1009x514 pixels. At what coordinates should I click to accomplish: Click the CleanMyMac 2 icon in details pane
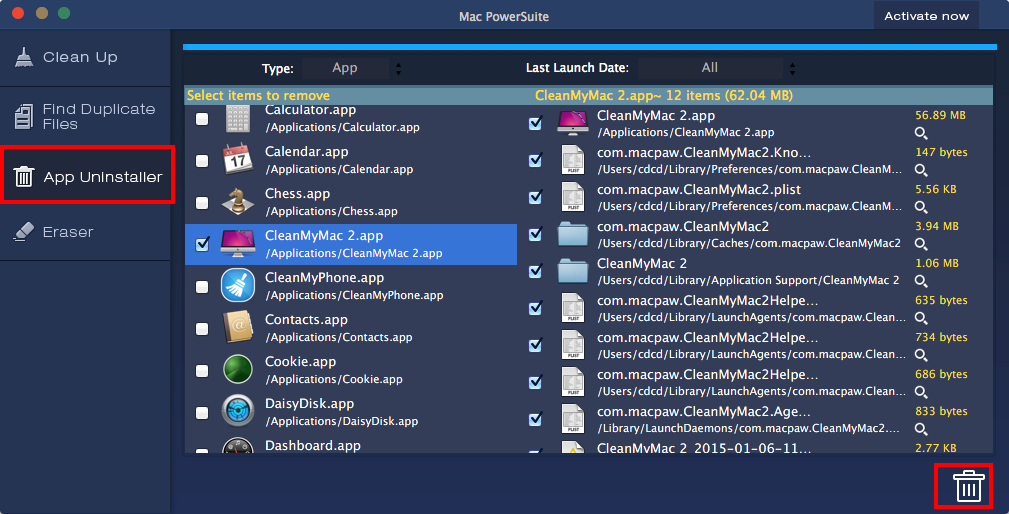(x=573, y=123)
